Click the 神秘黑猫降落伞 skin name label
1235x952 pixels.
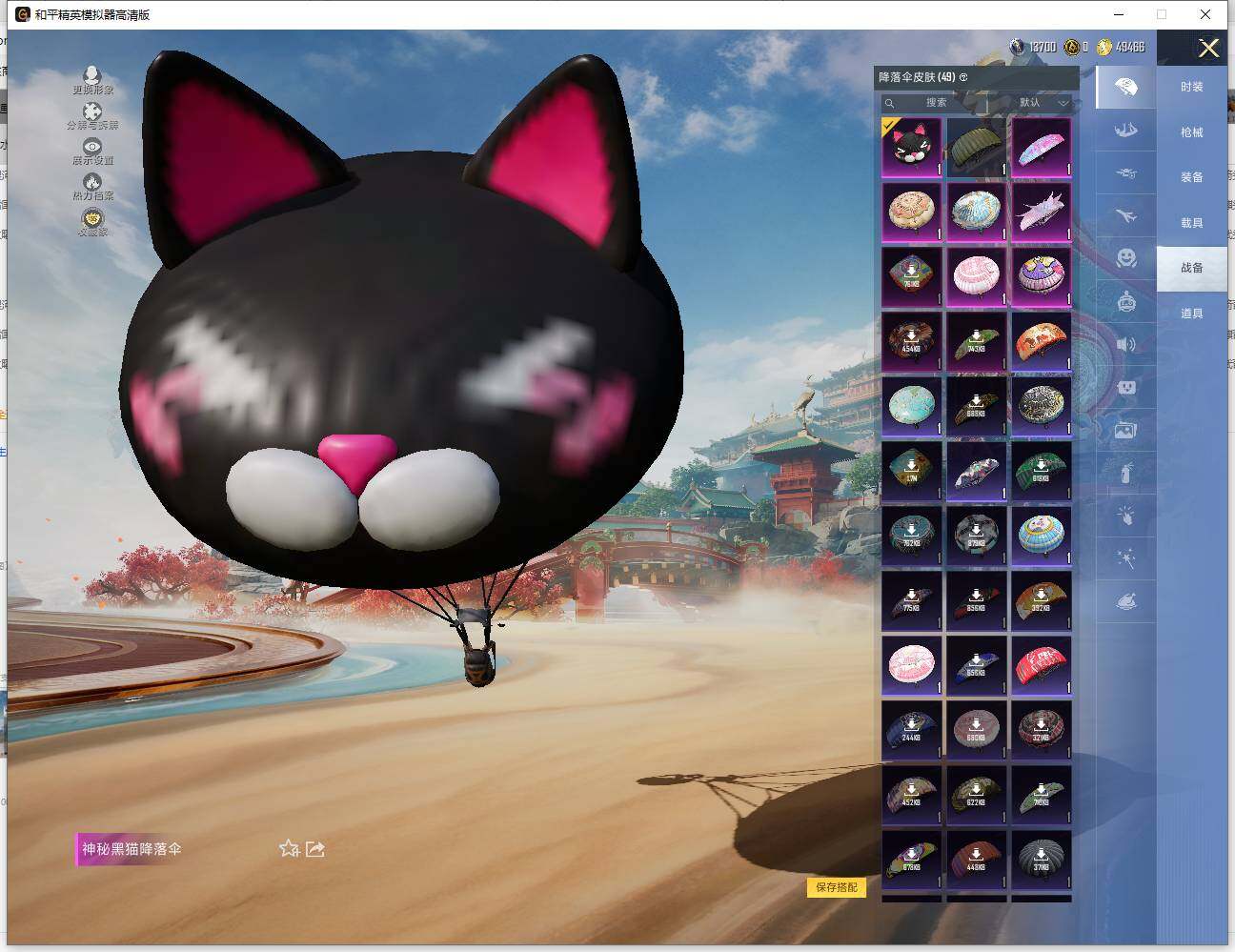coord(132,849)
